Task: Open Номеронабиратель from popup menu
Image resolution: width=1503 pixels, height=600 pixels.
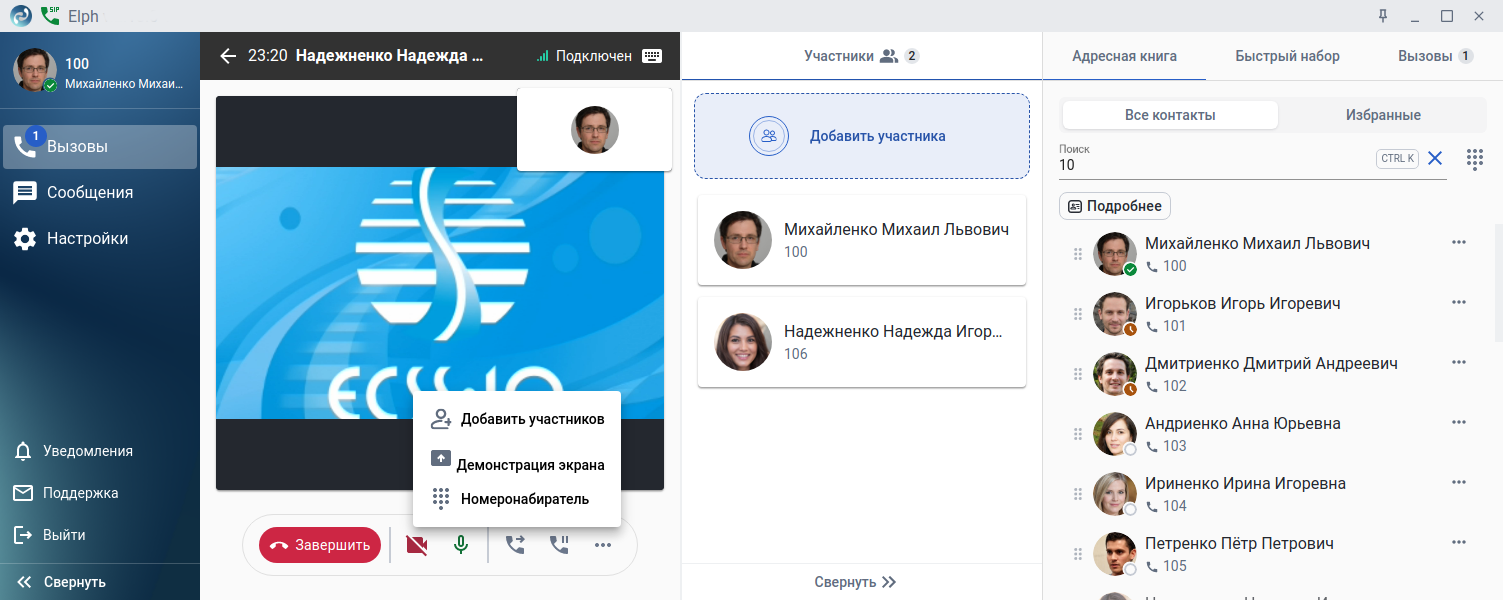Action: point(517,498)
